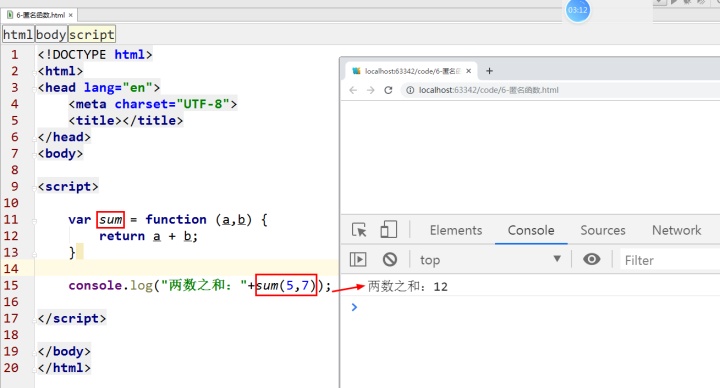Screen dimensions: 720x388
Task: Click console.log on line 15
Action: (111, 286)
